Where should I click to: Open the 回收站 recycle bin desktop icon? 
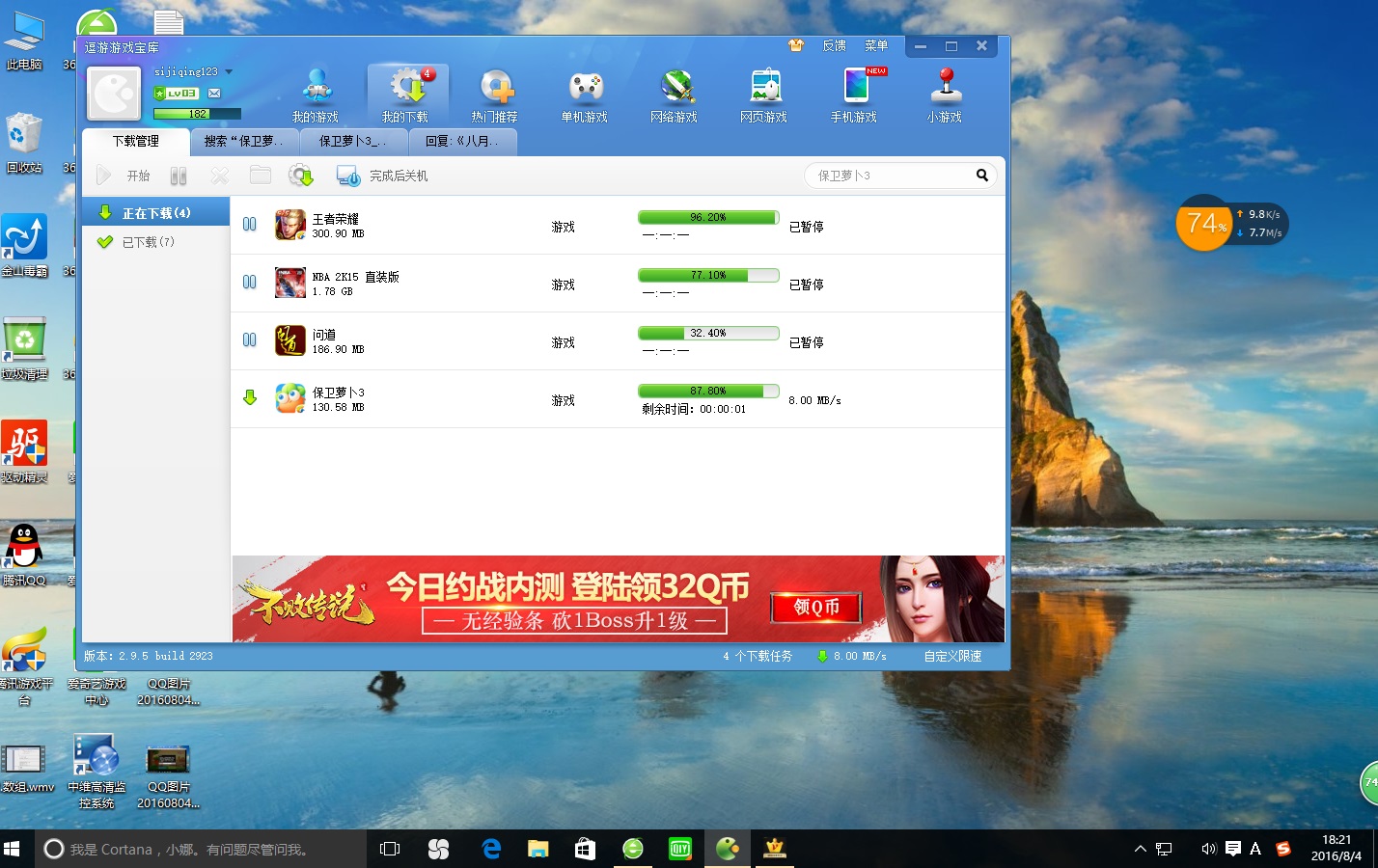[24, 142]
